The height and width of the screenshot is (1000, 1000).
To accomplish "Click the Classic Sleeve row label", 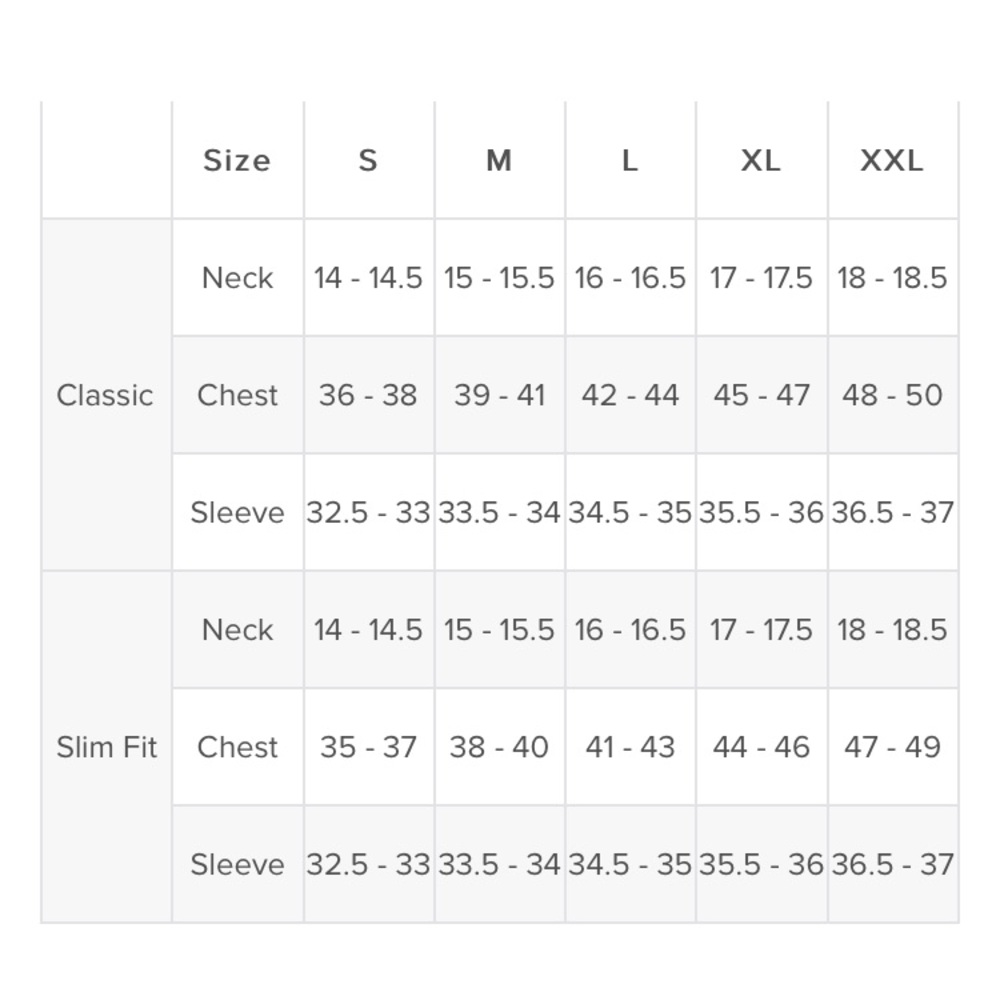I will [237, 512].
